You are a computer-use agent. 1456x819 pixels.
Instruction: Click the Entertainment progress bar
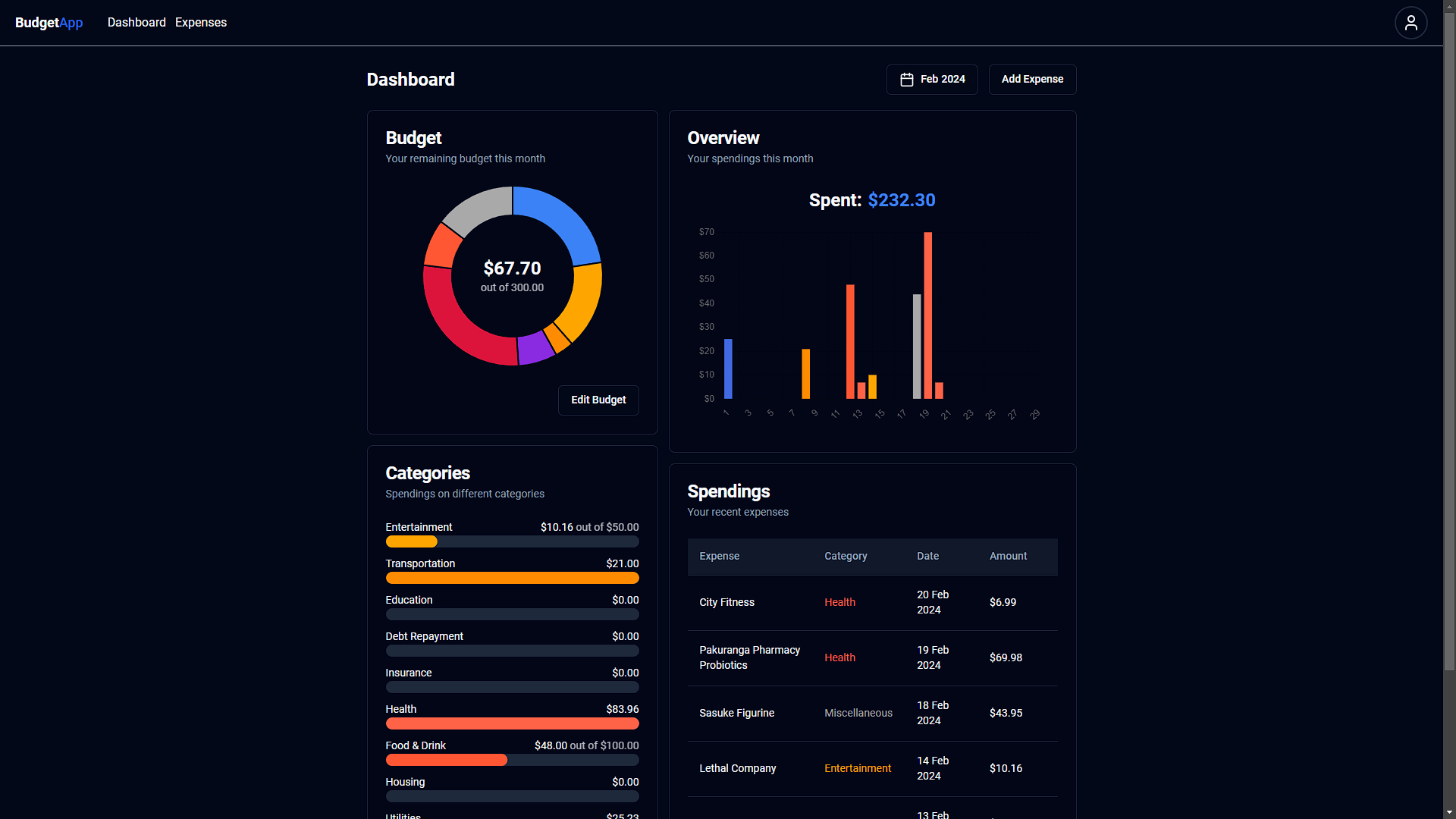[512, 541]
